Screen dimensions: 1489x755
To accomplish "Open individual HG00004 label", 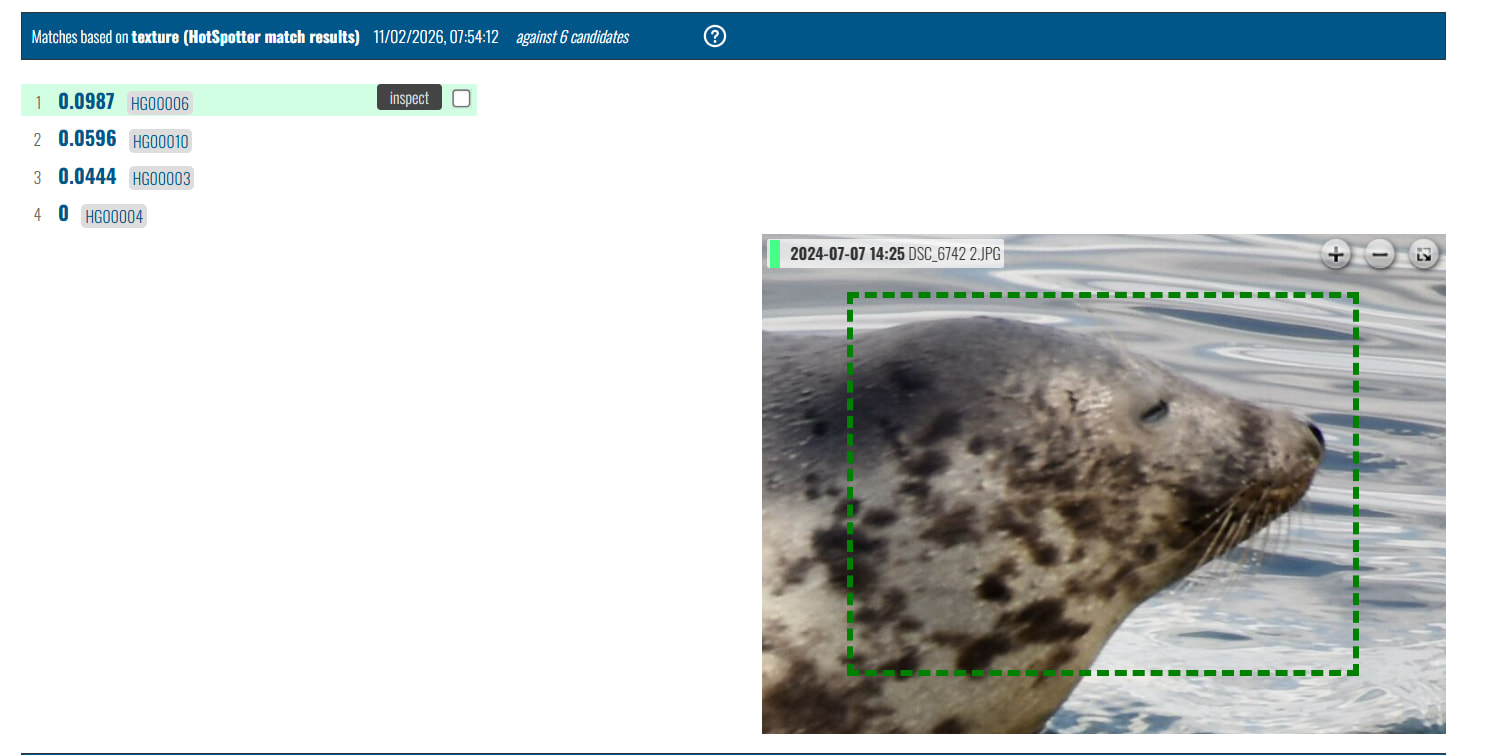I will 114,216.
